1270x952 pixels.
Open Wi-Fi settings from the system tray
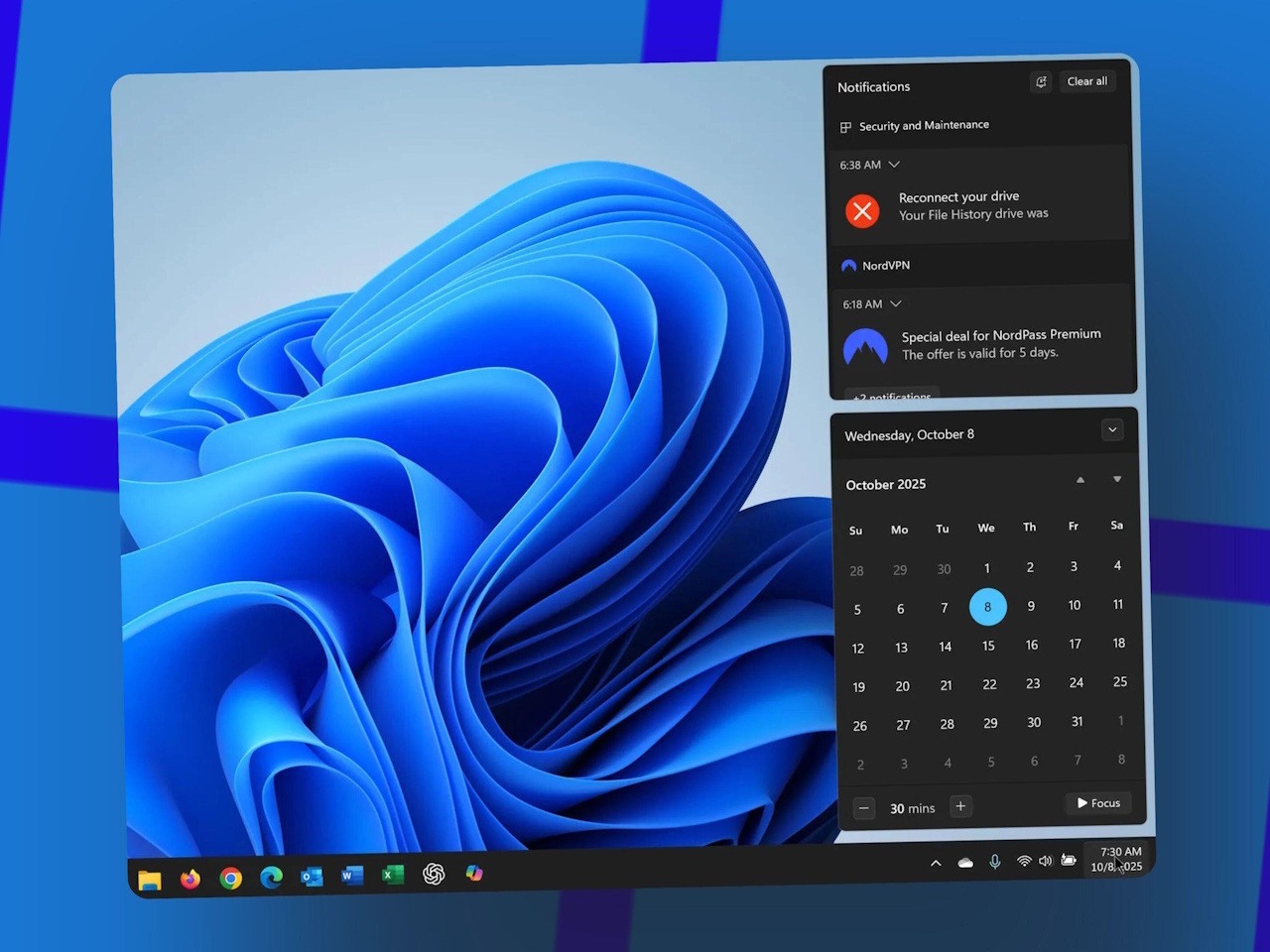click(x=1024, y=861)
